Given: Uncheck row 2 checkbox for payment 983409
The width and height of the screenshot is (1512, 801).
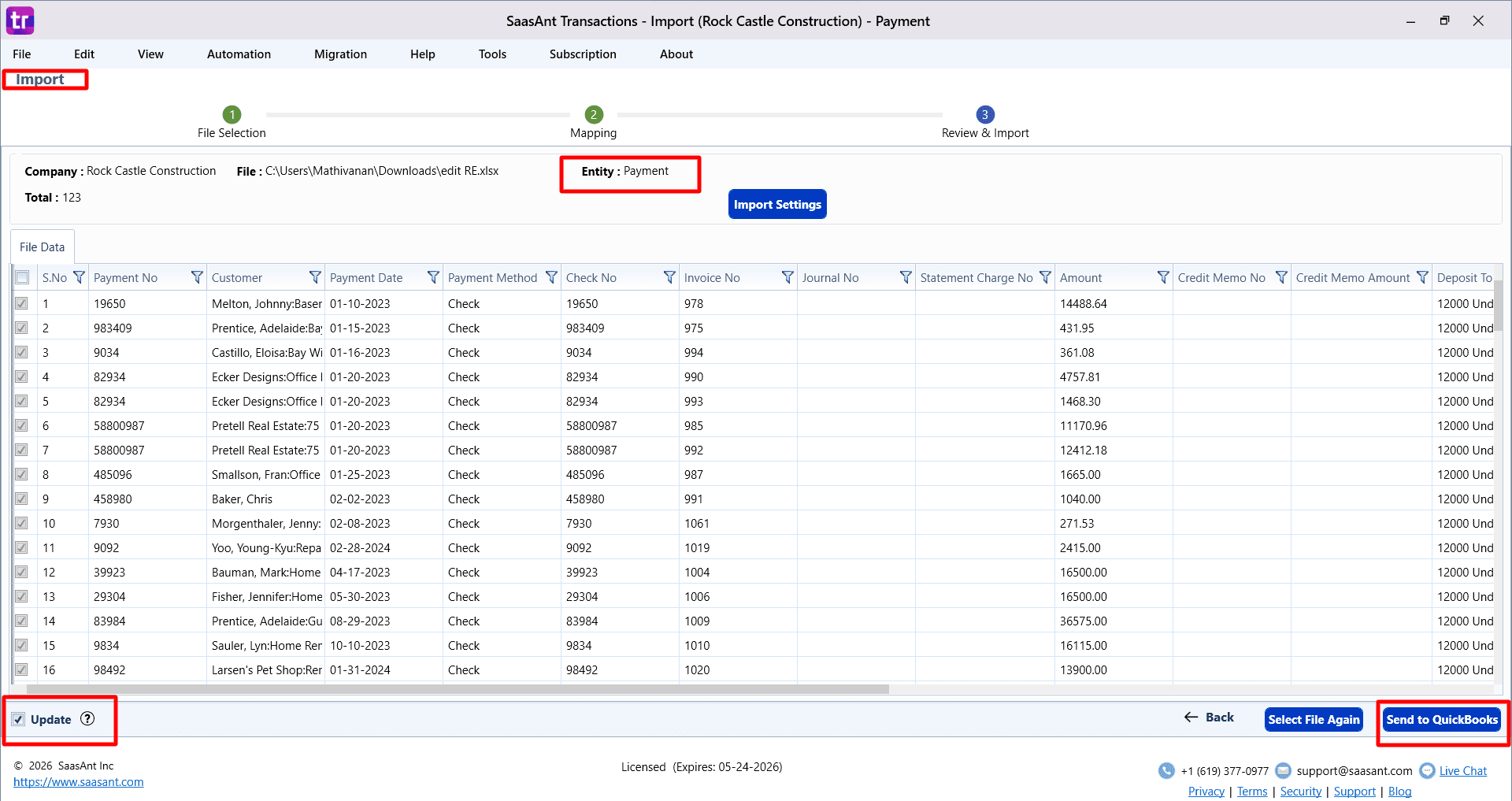Looking at the screenshot, I should click(x=21, y=328).
